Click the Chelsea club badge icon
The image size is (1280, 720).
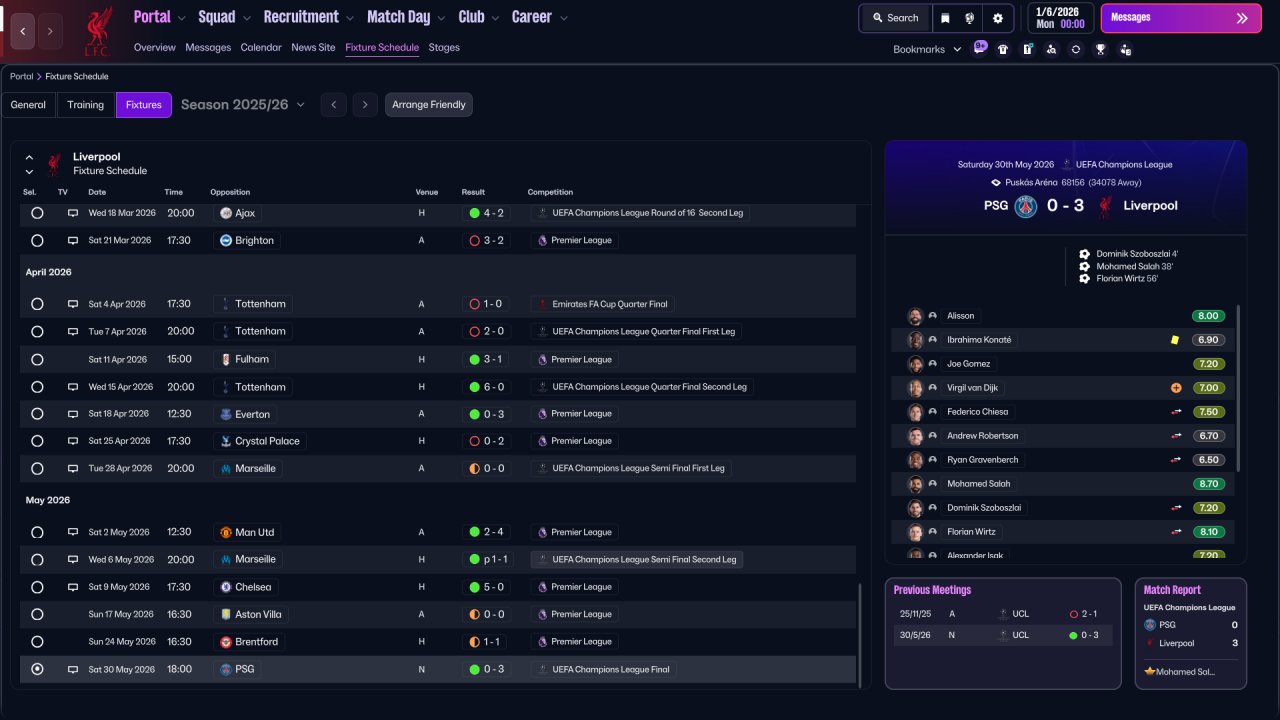tap(226, 587)
